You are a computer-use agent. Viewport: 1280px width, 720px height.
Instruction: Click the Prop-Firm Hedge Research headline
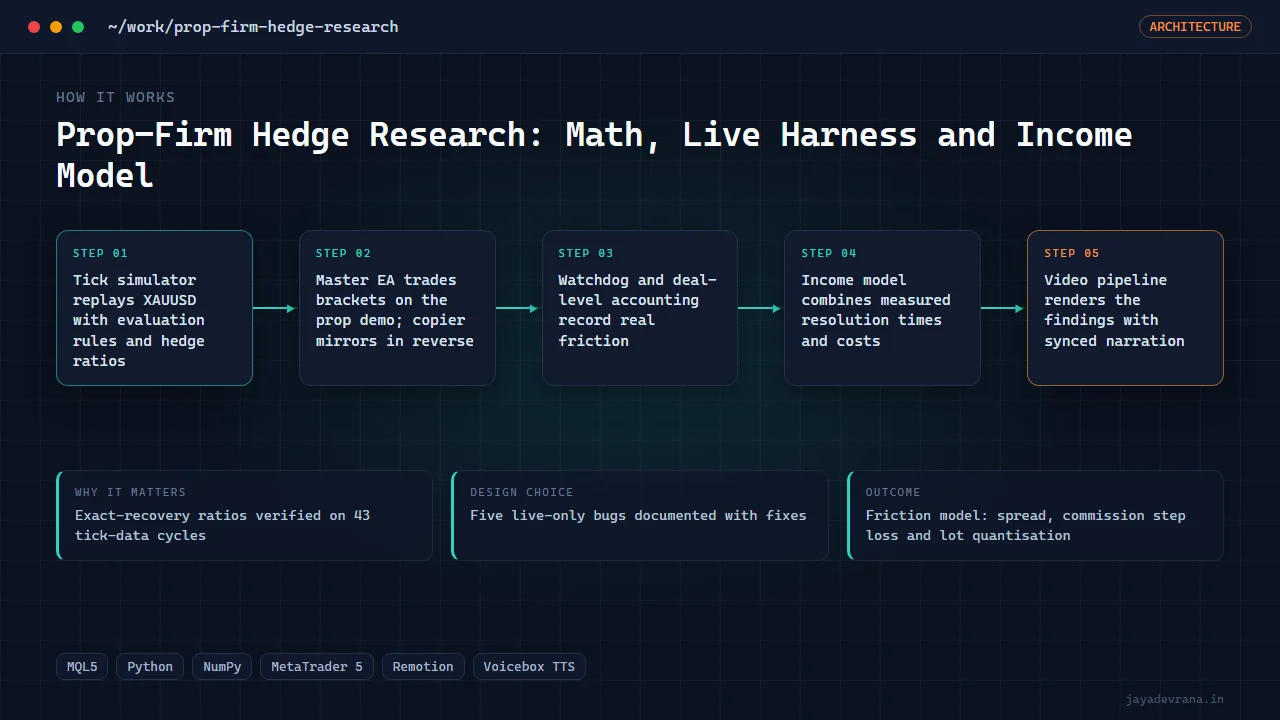click(x=594, y=154)
